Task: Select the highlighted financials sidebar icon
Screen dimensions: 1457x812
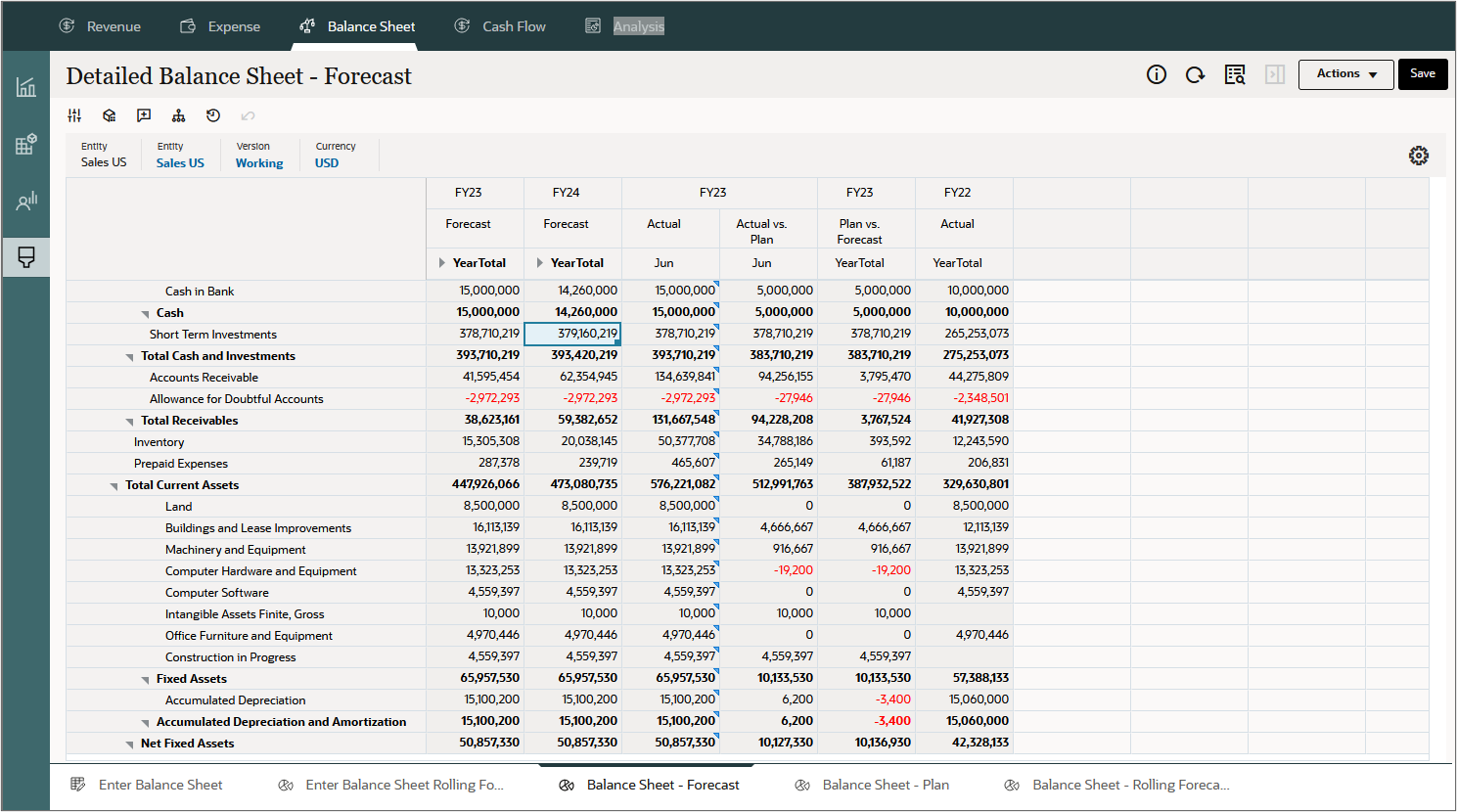Action: tap(25, 257)
